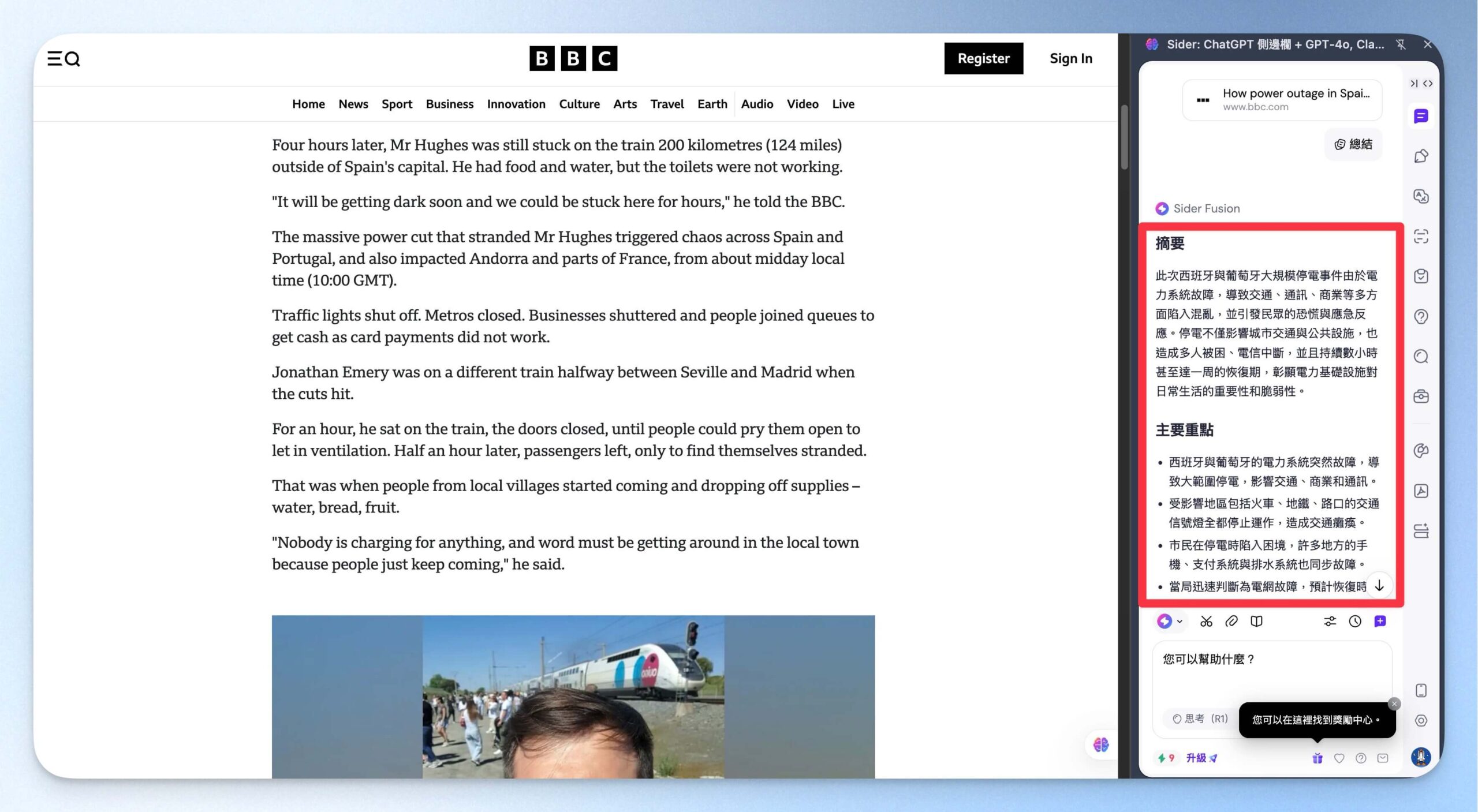
Task: Go to the Sport section
Action: (397, 104)
